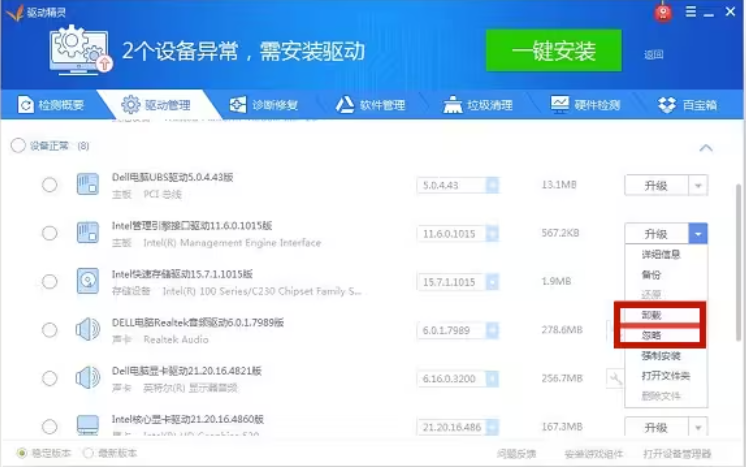Open version dropdown showing 5.0.4.43

point(491,185)
